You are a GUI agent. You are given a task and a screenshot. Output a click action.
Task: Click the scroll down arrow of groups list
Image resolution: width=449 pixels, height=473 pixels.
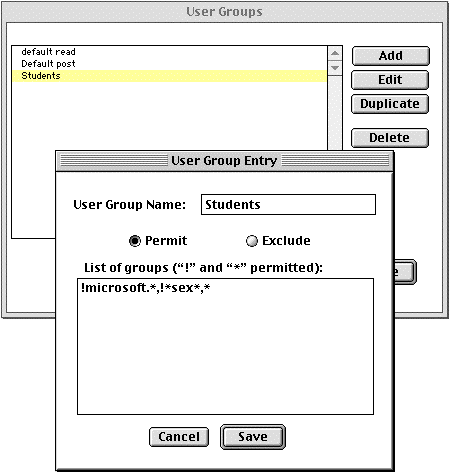tap(335, 68)
